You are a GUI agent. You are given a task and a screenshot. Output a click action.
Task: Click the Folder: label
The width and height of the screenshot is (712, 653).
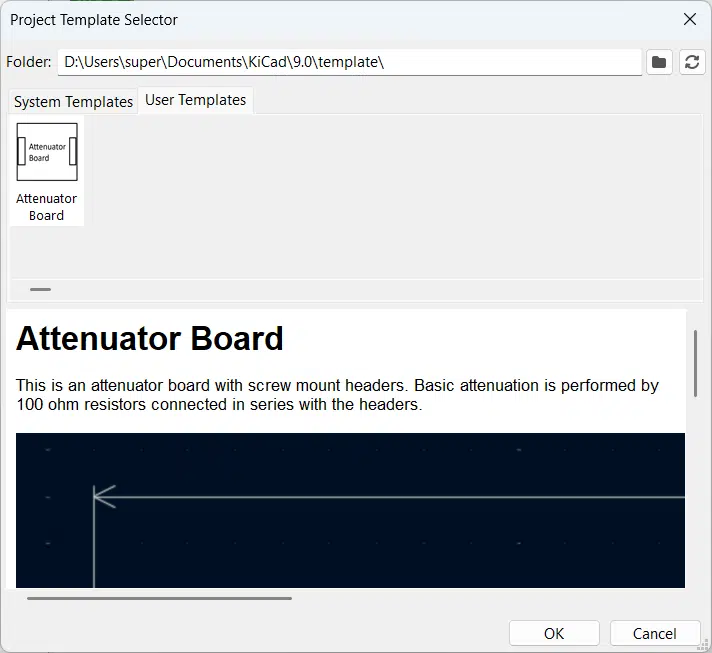pyautogui.click(x=29, y=62)
